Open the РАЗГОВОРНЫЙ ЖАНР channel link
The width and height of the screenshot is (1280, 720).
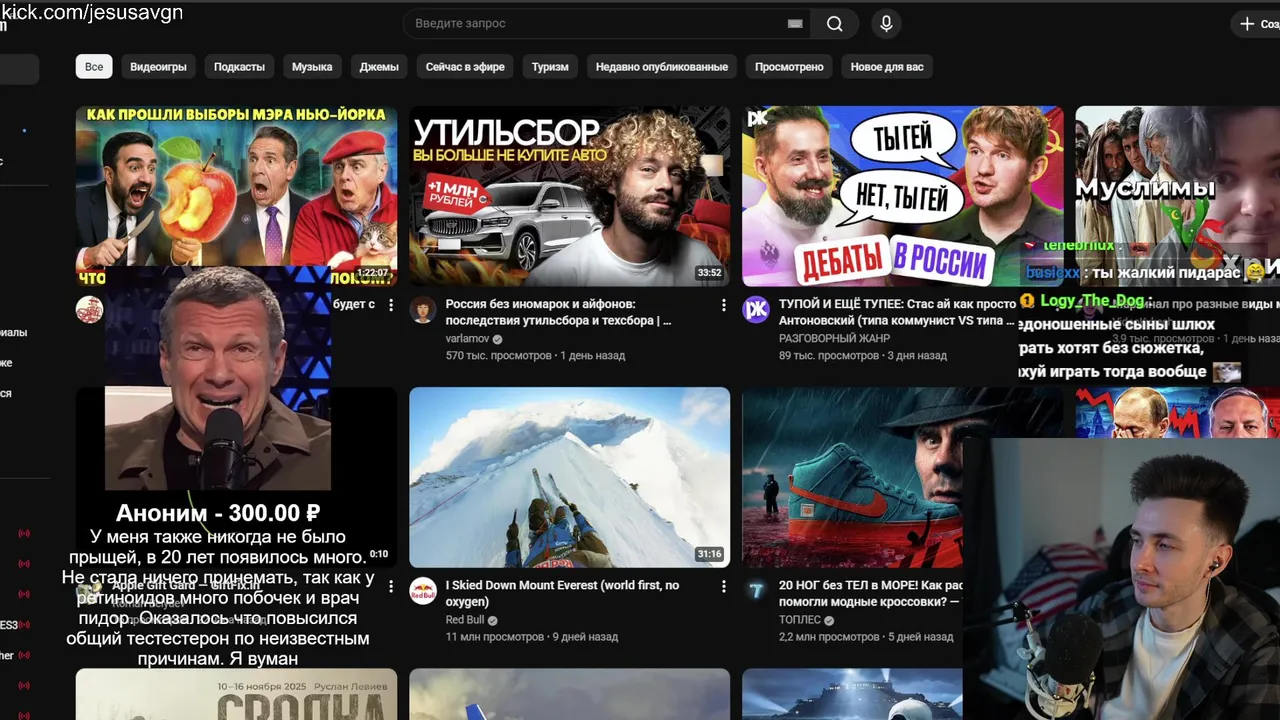coord(834,339)
